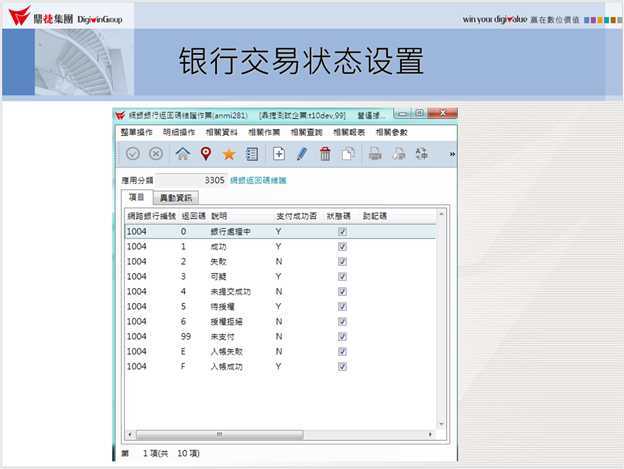Select the 未支付 description cell
Screen dimensions: 624x469
pos(222,337)
